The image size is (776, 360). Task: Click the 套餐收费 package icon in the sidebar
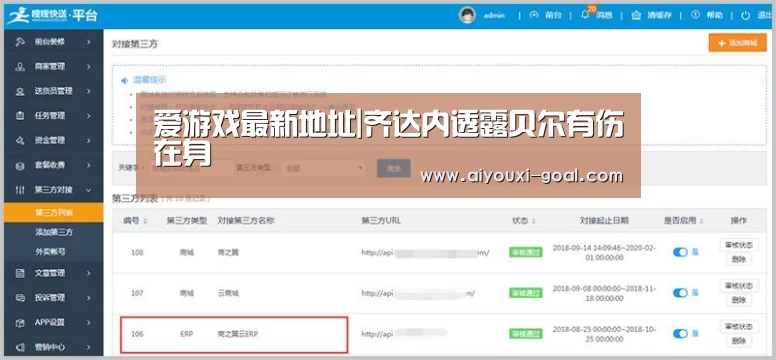point(20,165)
